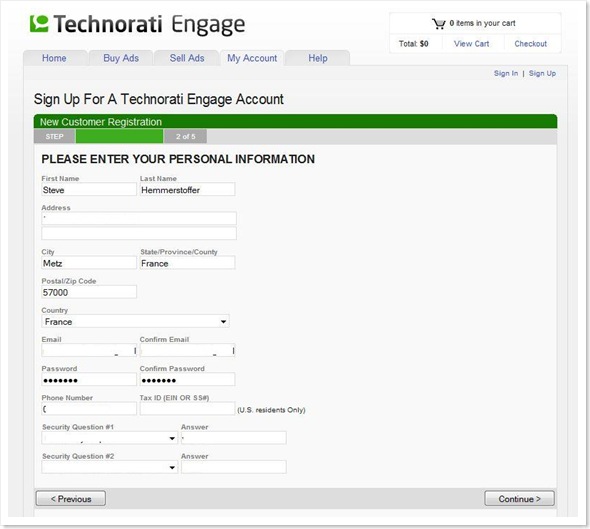This screenshot has width=590, height=529.
Task: Click the '2 of 5' step indicator
Action: 186,137
